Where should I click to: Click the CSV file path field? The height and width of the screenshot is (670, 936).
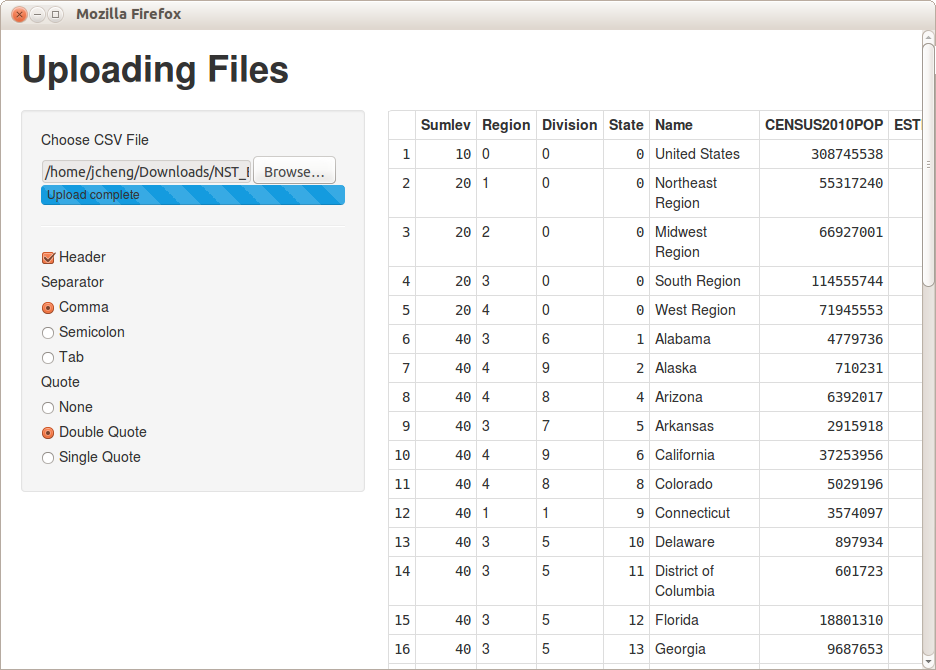tap(146, 171)
